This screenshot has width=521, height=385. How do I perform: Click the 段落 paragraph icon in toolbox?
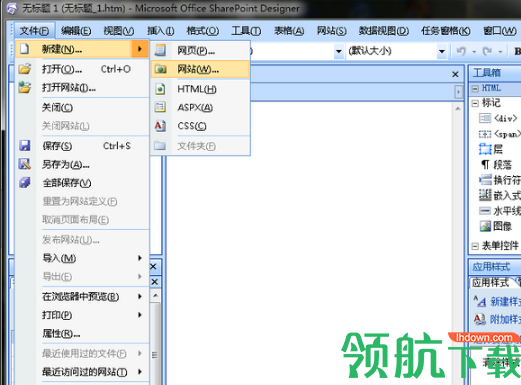[485, 164]
